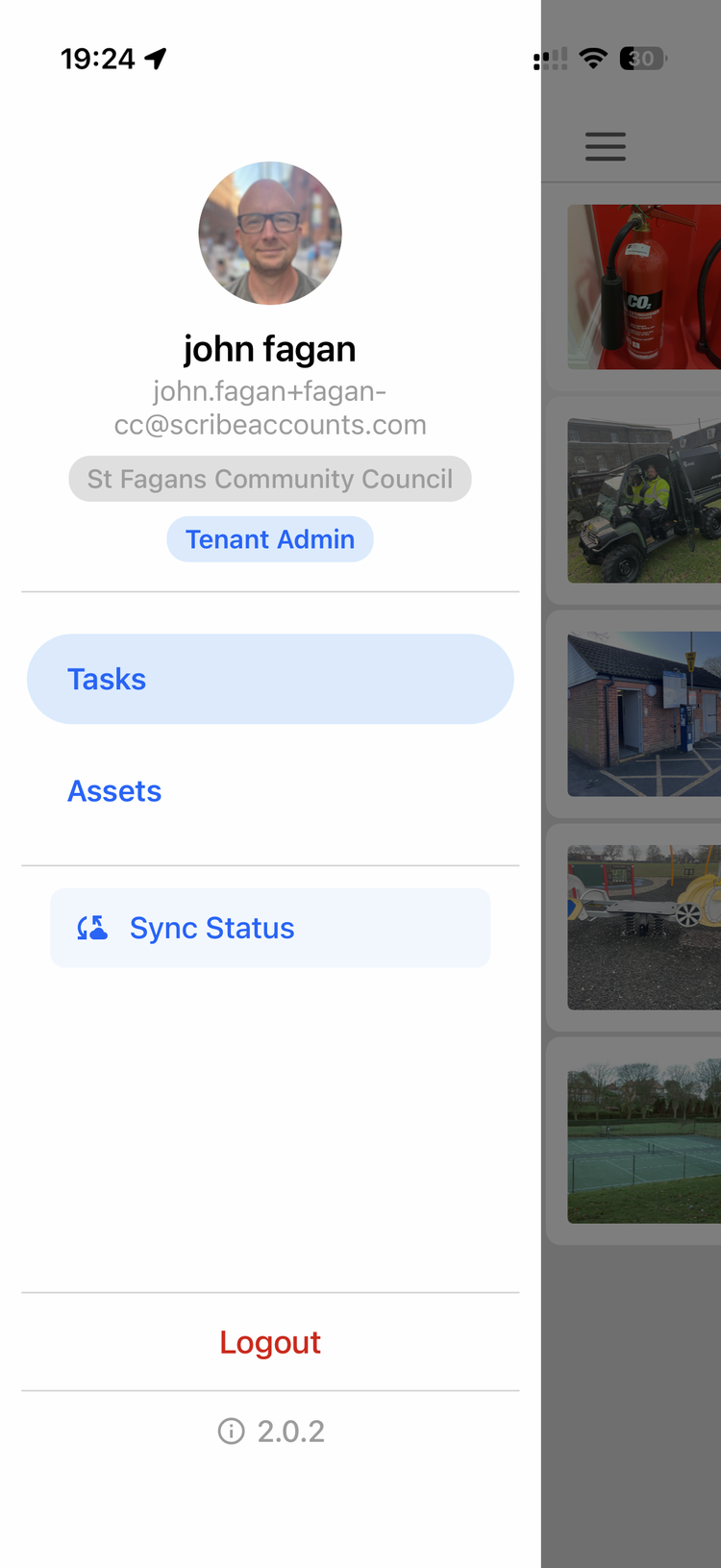This screenshot has width=721, height=1568.
Task: Open the fire extinguisher thumbnail
Action: [644, 286]
